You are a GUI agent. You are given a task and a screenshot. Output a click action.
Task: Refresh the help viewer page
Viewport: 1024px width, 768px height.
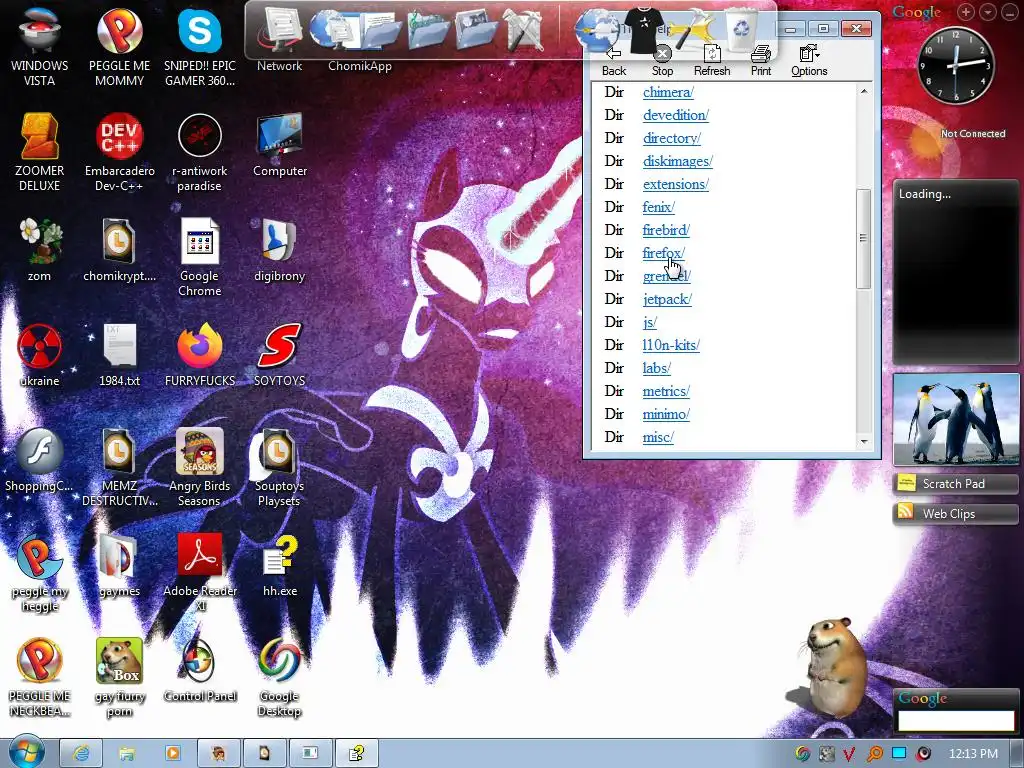point(712,61)
